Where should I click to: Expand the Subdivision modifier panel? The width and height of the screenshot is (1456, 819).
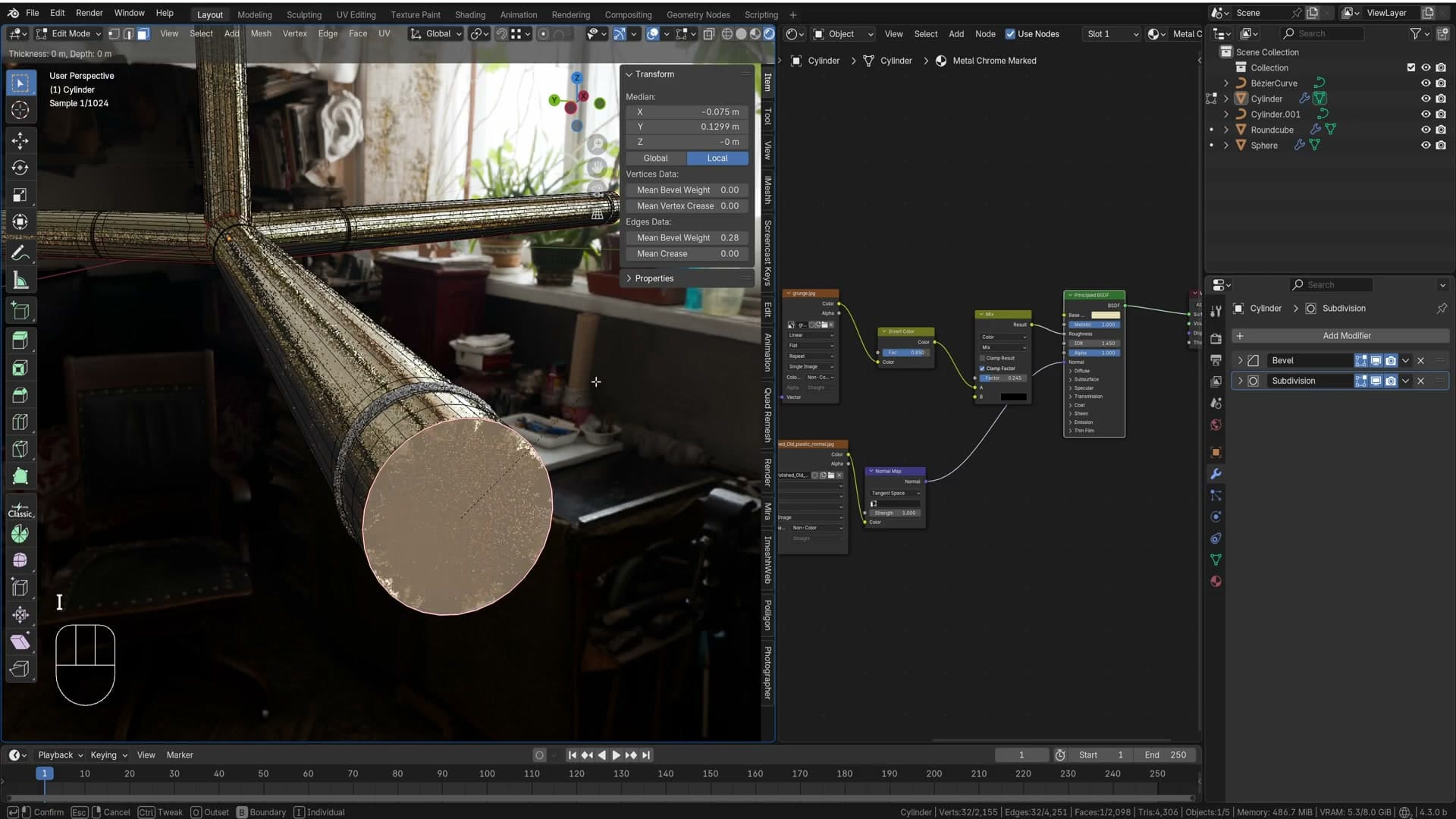pos(1240,381)
